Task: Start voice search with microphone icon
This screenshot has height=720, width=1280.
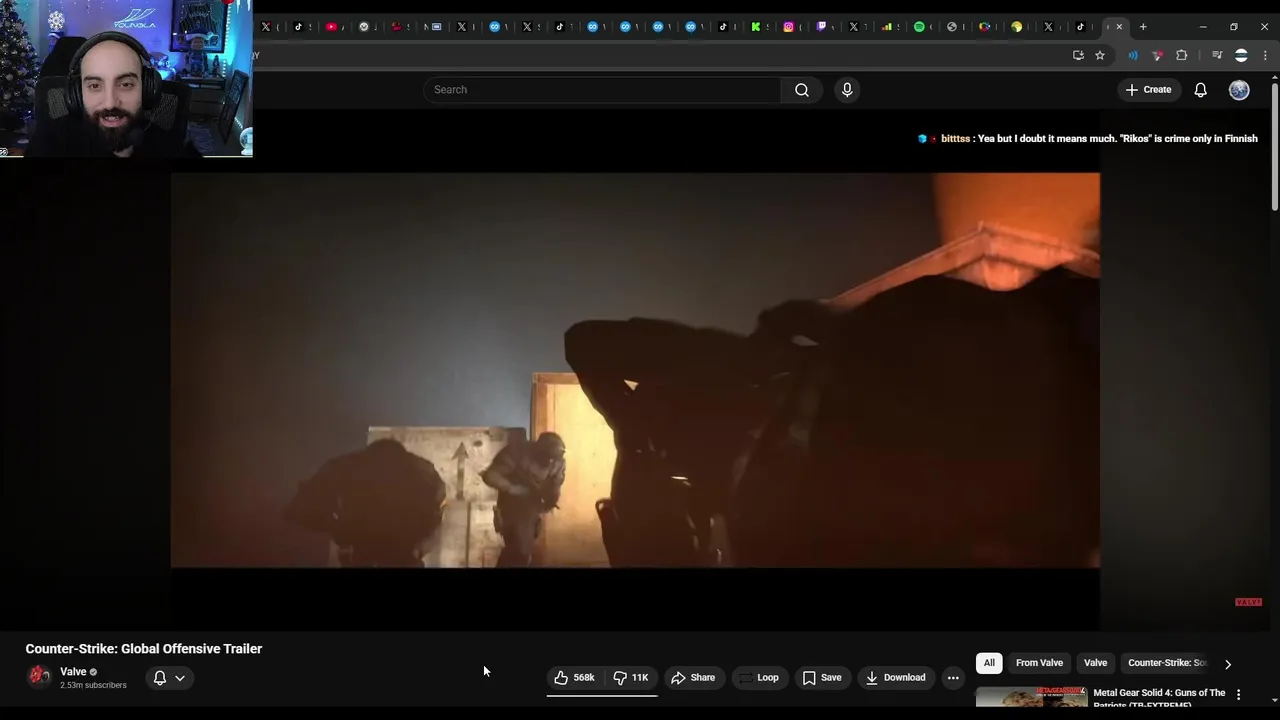Action: point(847,90)
